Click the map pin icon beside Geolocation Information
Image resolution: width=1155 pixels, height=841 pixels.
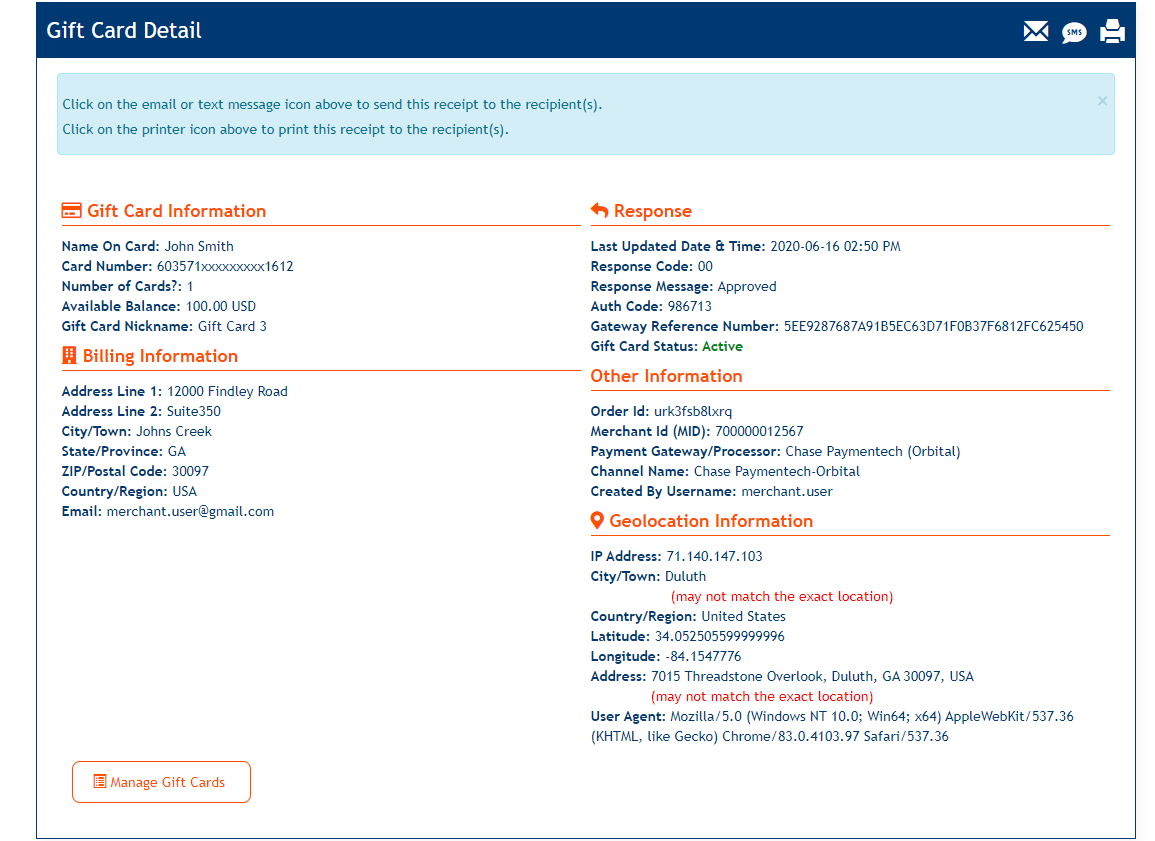coord(597,521)
